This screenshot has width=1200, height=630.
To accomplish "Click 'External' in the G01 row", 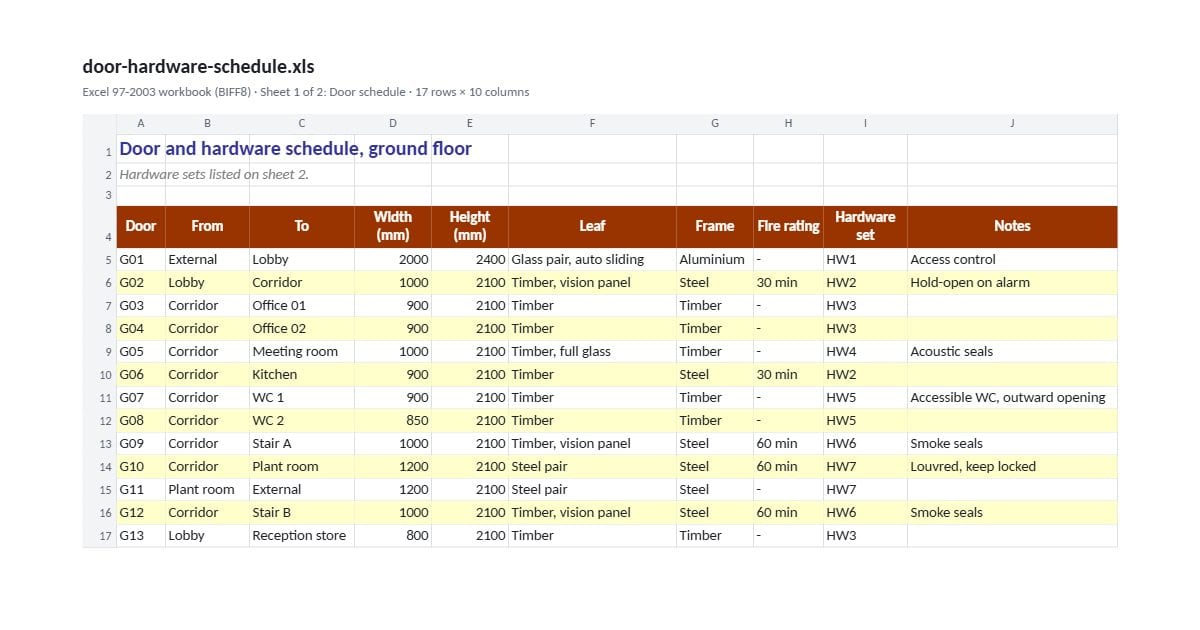I will point(208,260).
